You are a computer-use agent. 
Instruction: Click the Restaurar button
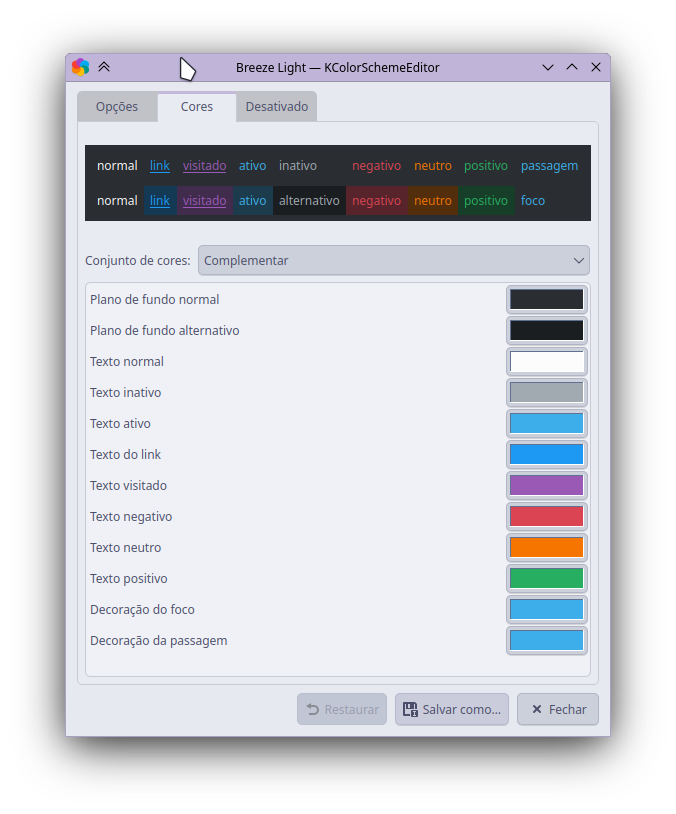pos(342,710)
